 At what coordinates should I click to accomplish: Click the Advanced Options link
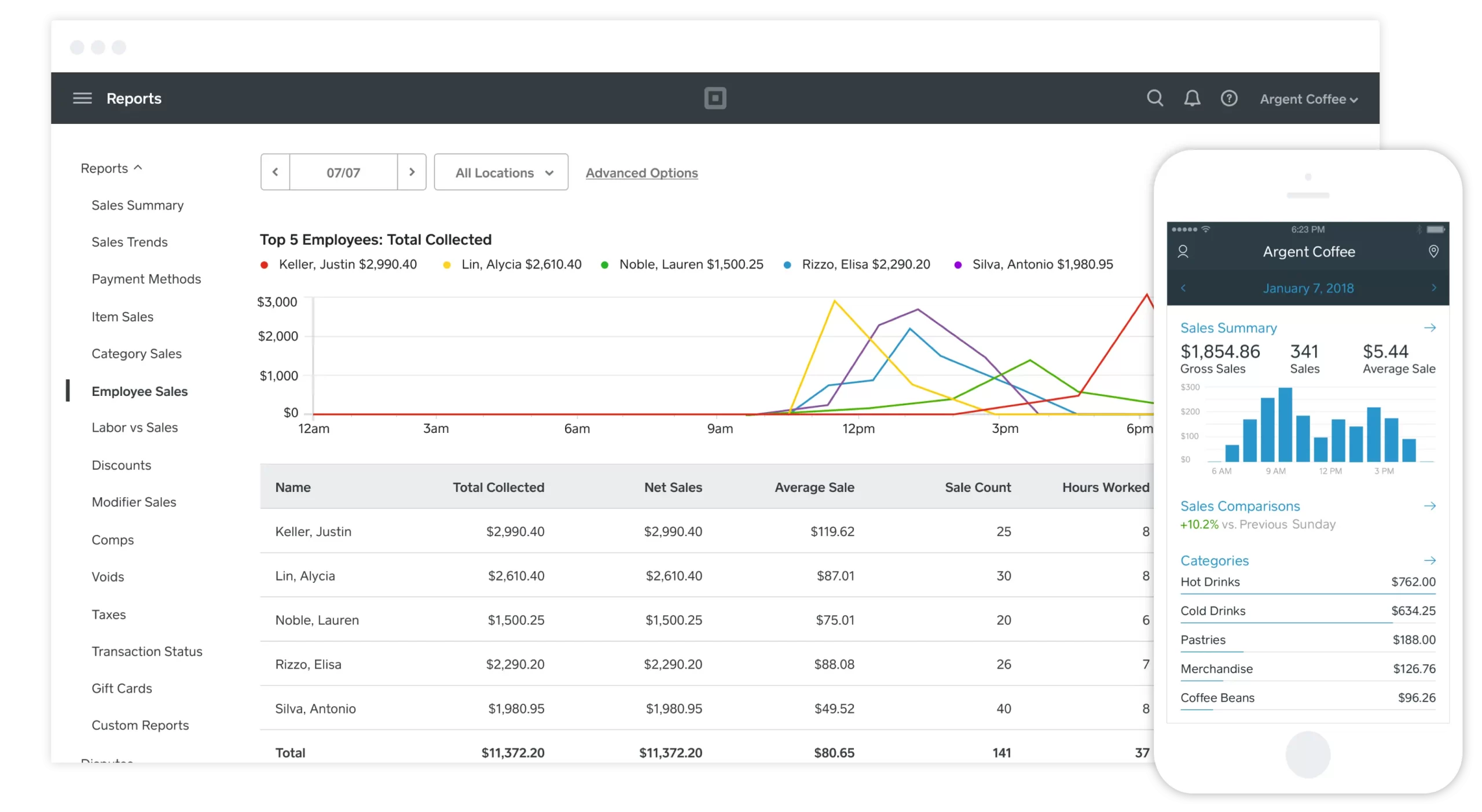(641, 173)
